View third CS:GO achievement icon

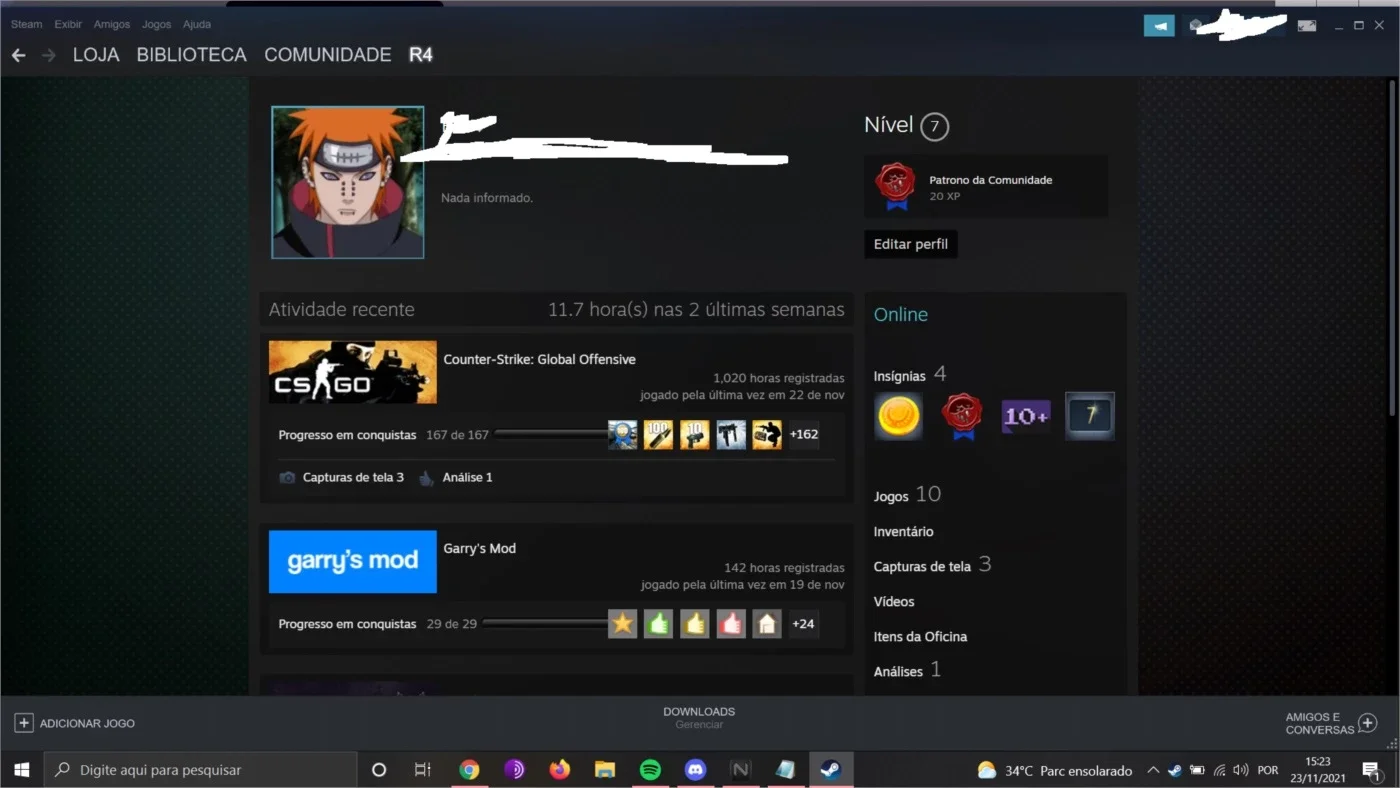click(695, 434)
